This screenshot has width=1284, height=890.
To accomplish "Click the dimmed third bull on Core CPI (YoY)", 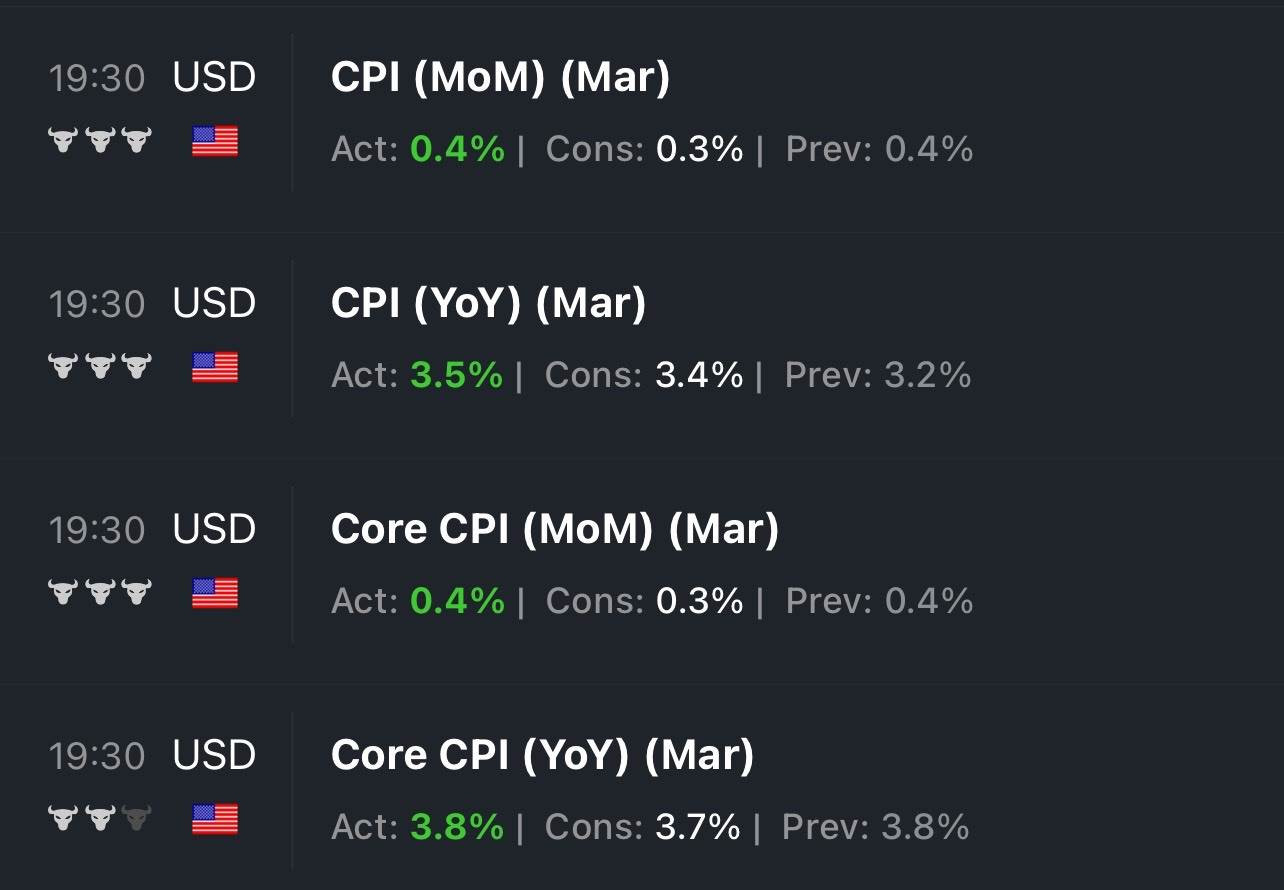I will point(137,819).
